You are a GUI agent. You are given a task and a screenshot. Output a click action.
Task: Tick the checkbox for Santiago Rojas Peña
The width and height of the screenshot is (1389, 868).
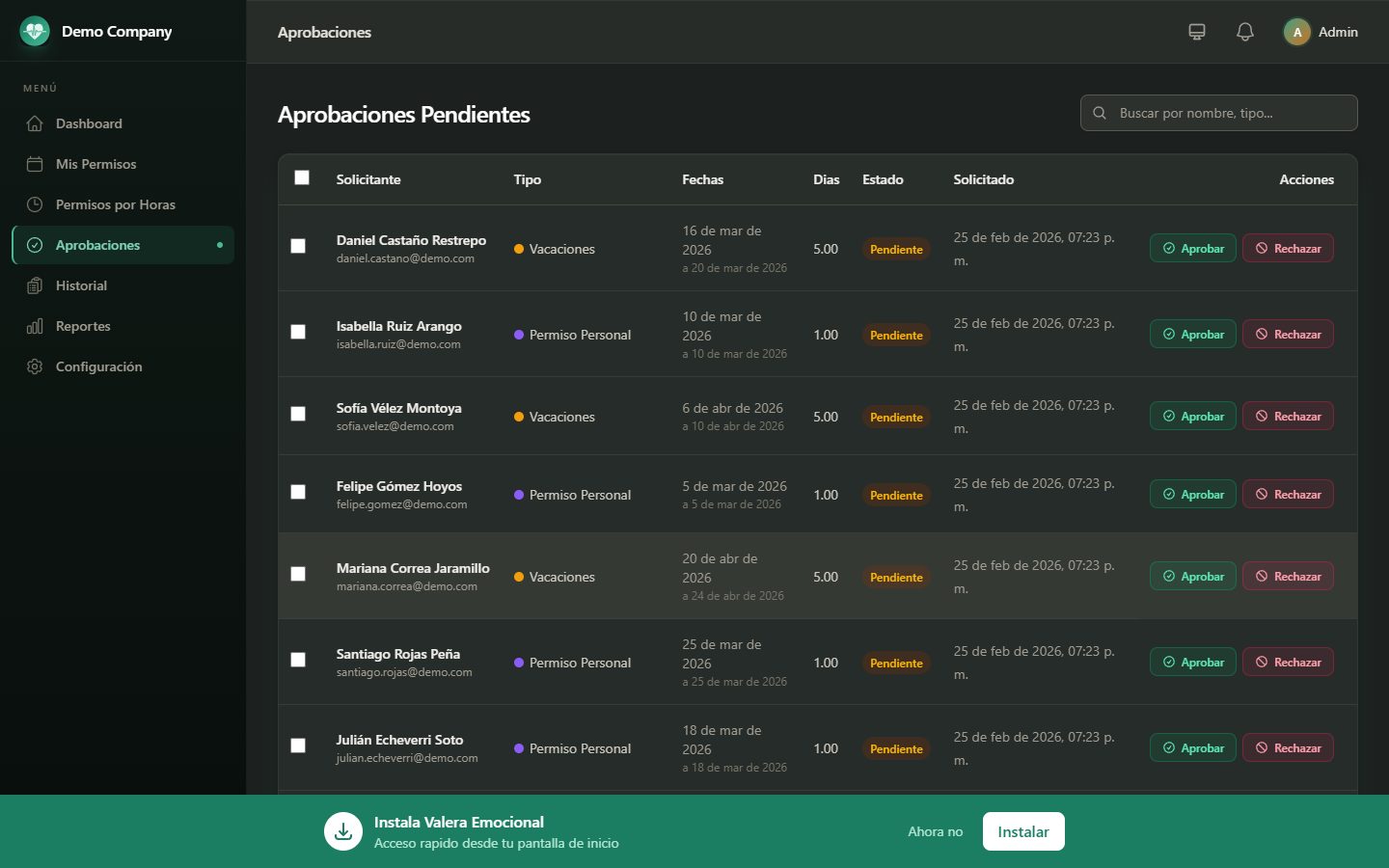298,660
